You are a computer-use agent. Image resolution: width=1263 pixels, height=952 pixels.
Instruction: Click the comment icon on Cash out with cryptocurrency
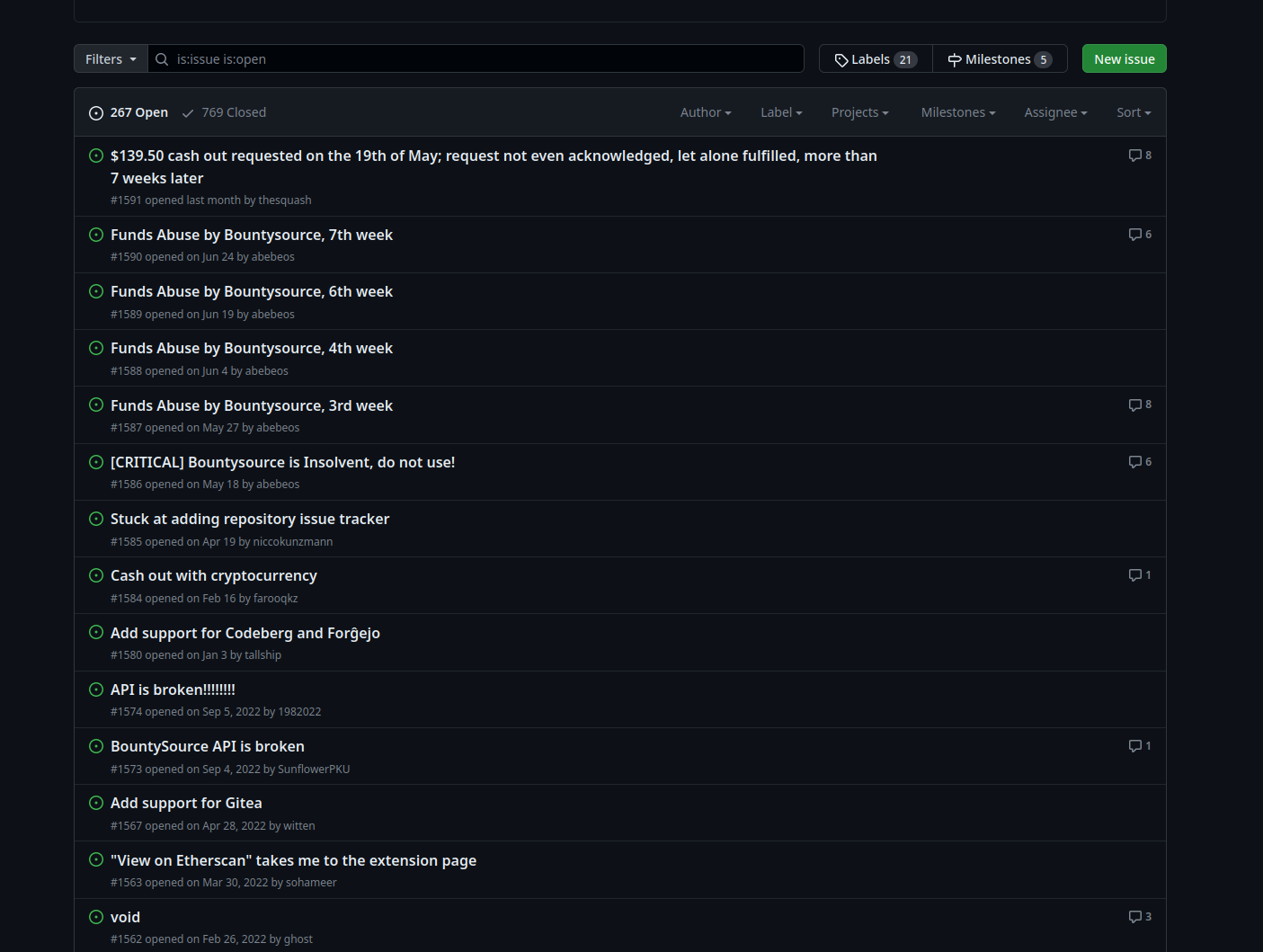point(1134,574)
